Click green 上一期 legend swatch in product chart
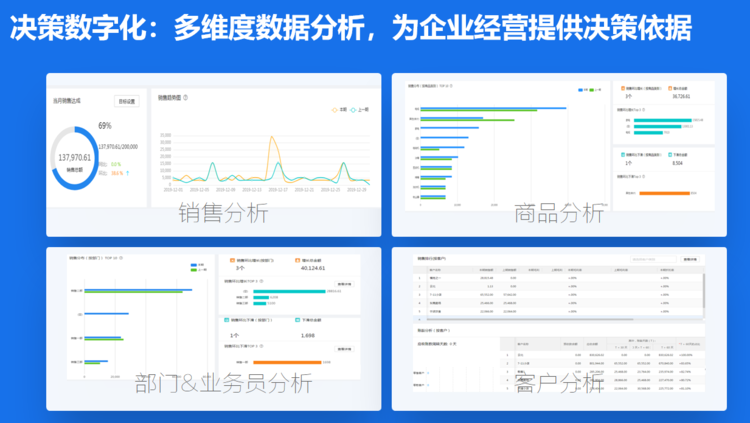 click(594, 90)
